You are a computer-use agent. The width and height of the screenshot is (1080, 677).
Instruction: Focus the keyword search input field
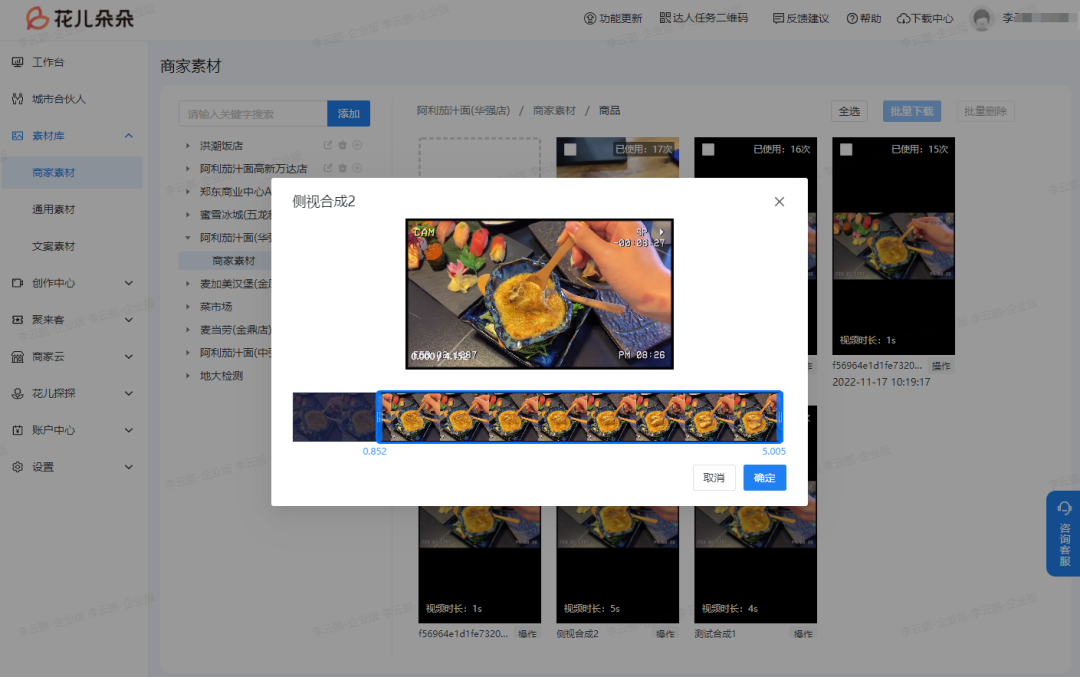pyautogui.click(x=253, y=114)
